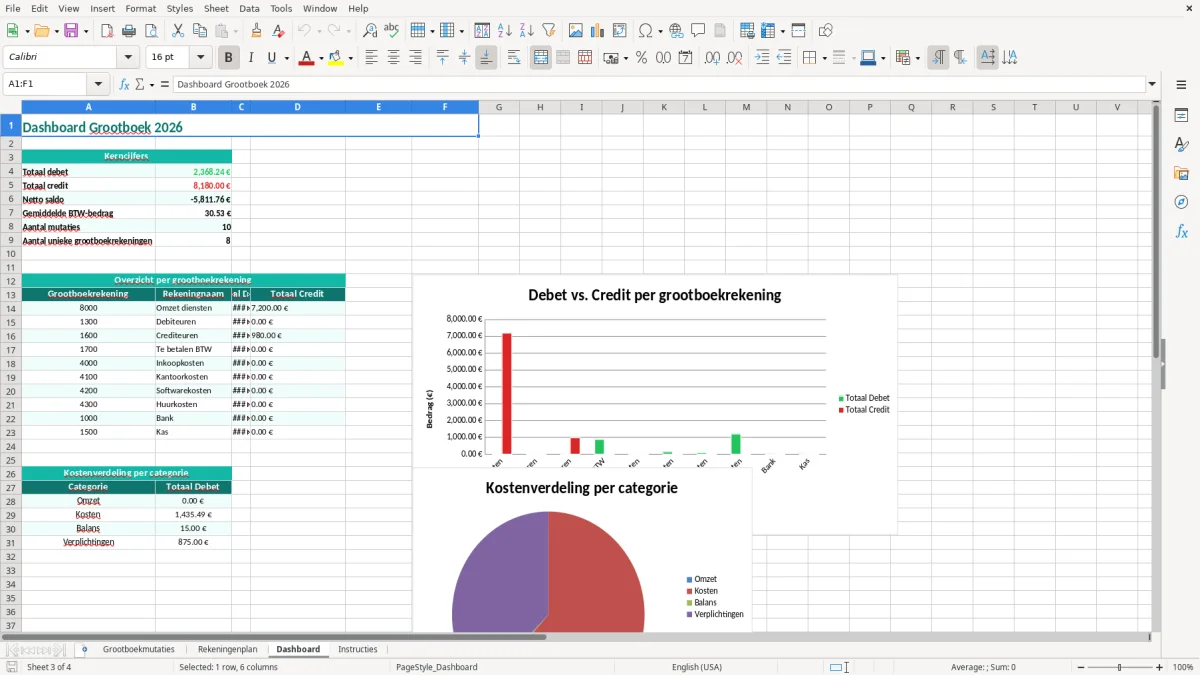
Task: Expand the Name Box dropdown
Action: pos(98,84)
